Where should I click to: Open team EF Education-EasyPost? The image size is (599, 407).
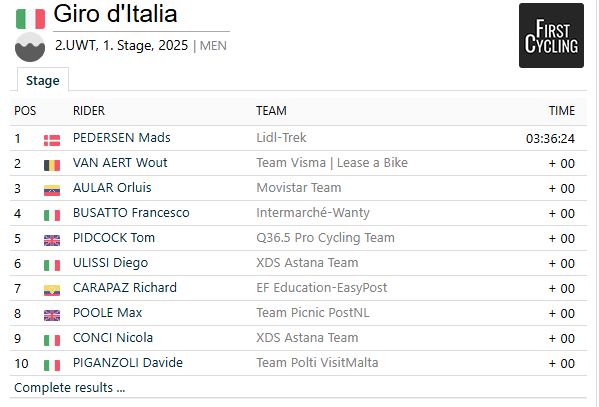322,287
